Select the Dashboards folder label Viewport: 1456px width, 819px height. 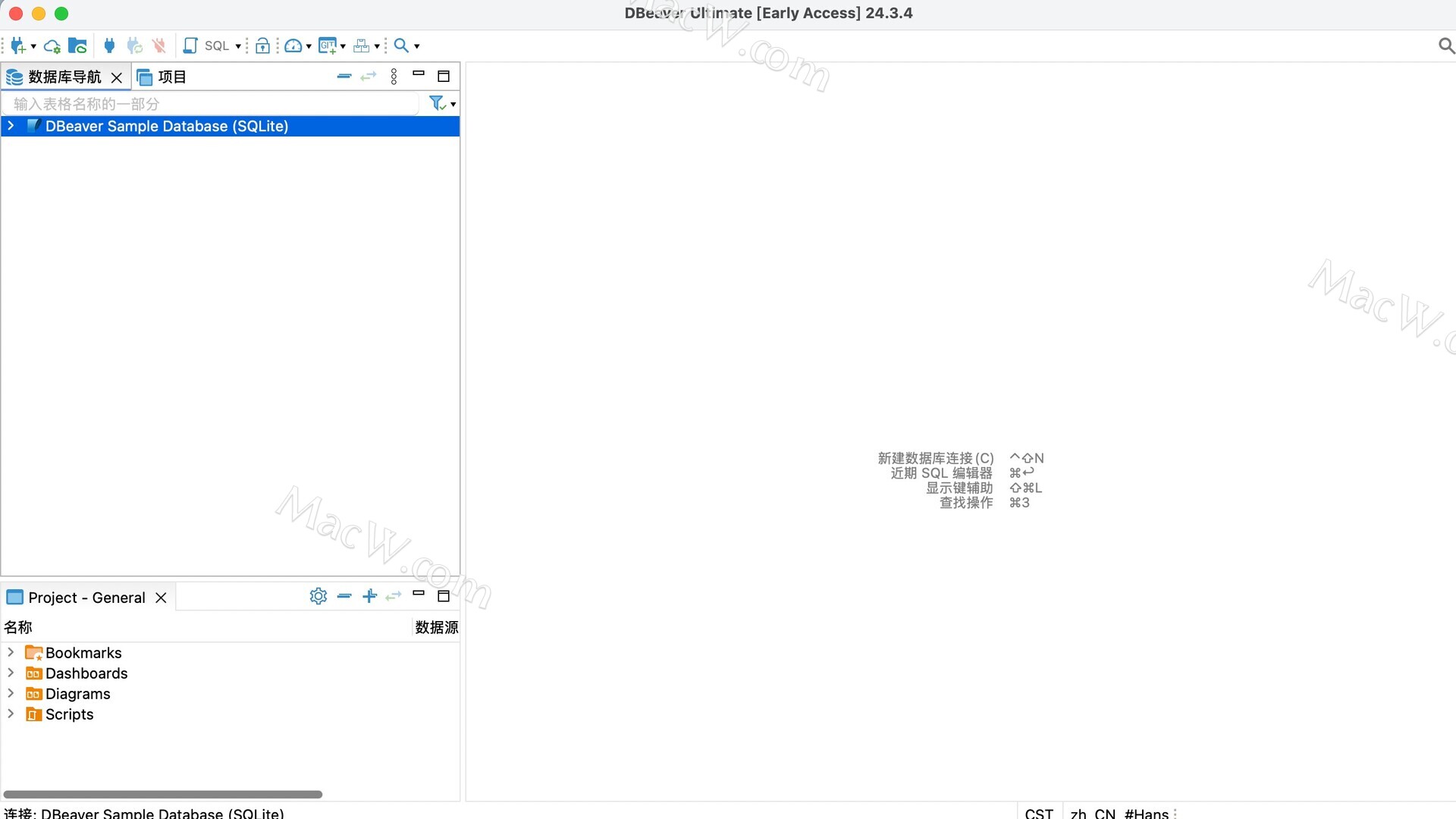tap(86, 673)
